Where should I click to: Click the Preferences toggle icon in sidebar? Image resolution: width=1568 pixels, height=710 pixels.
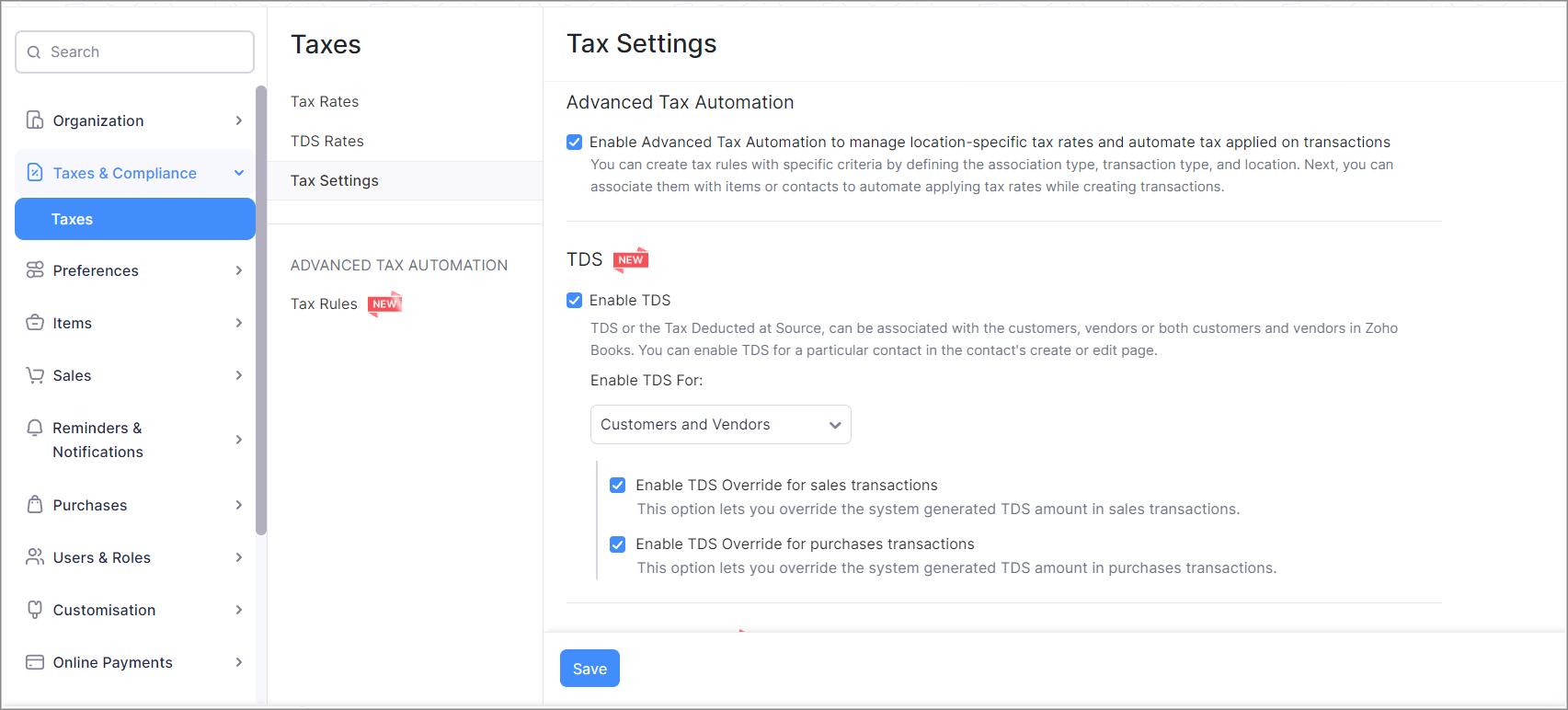coord(35,270)
